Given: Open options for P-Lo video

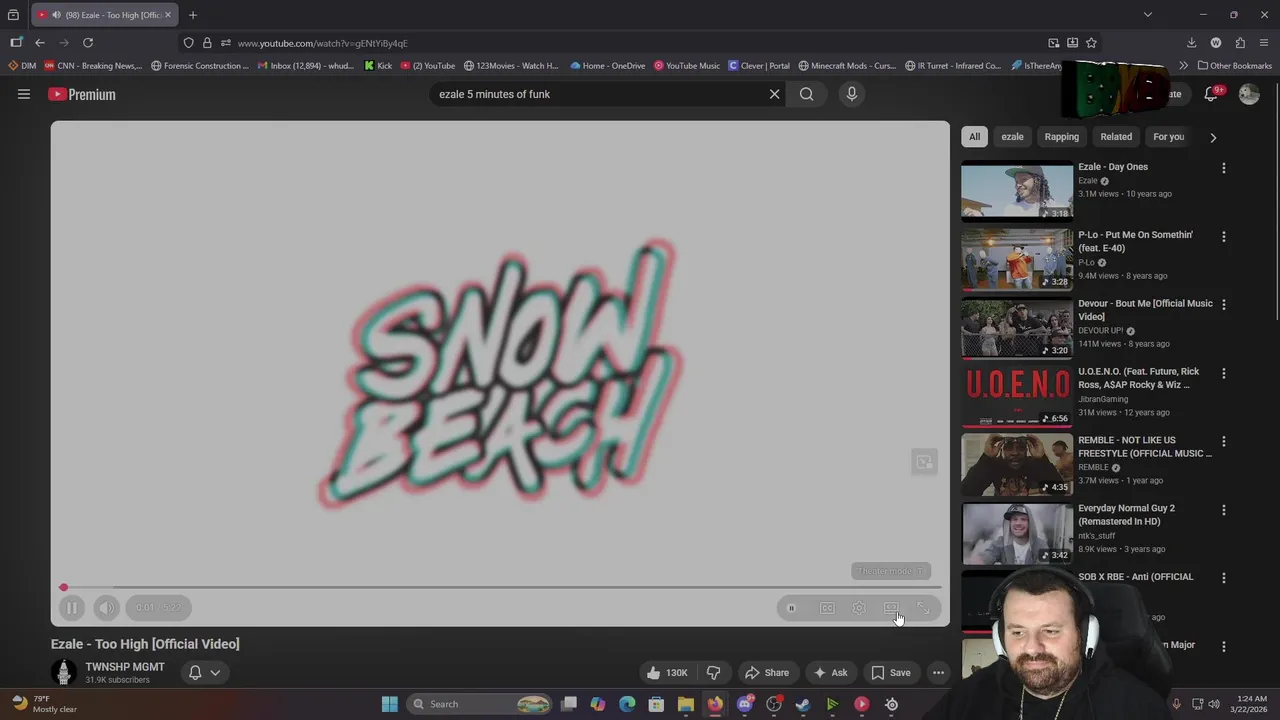Looking at the screenshot, I should [x=1223, y=237].
